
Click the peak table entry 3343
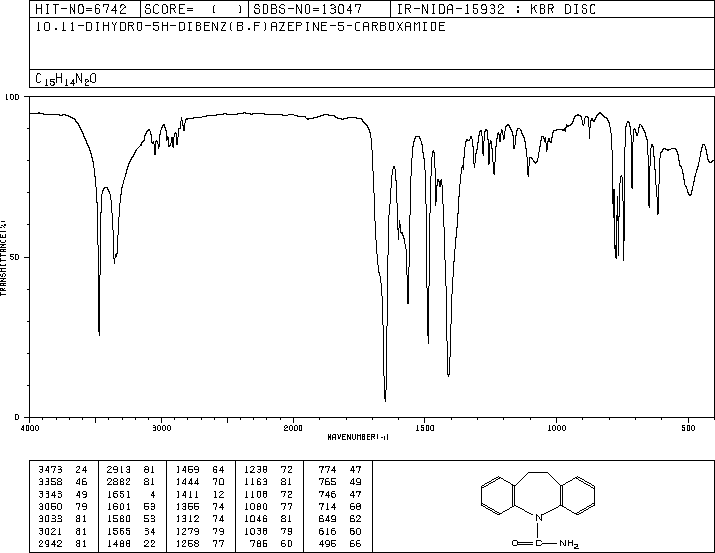(x=50, y=494)
